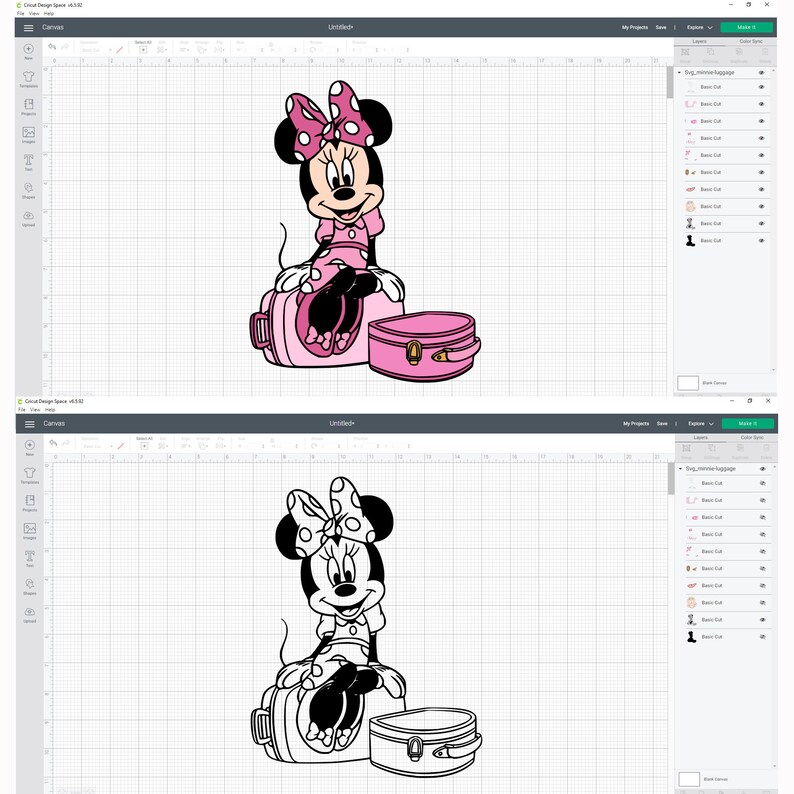The width and height of the screenshot is (794, 794).
Task: Show the solid black silhouette layer in bottom window
Action: click(762, 637)
